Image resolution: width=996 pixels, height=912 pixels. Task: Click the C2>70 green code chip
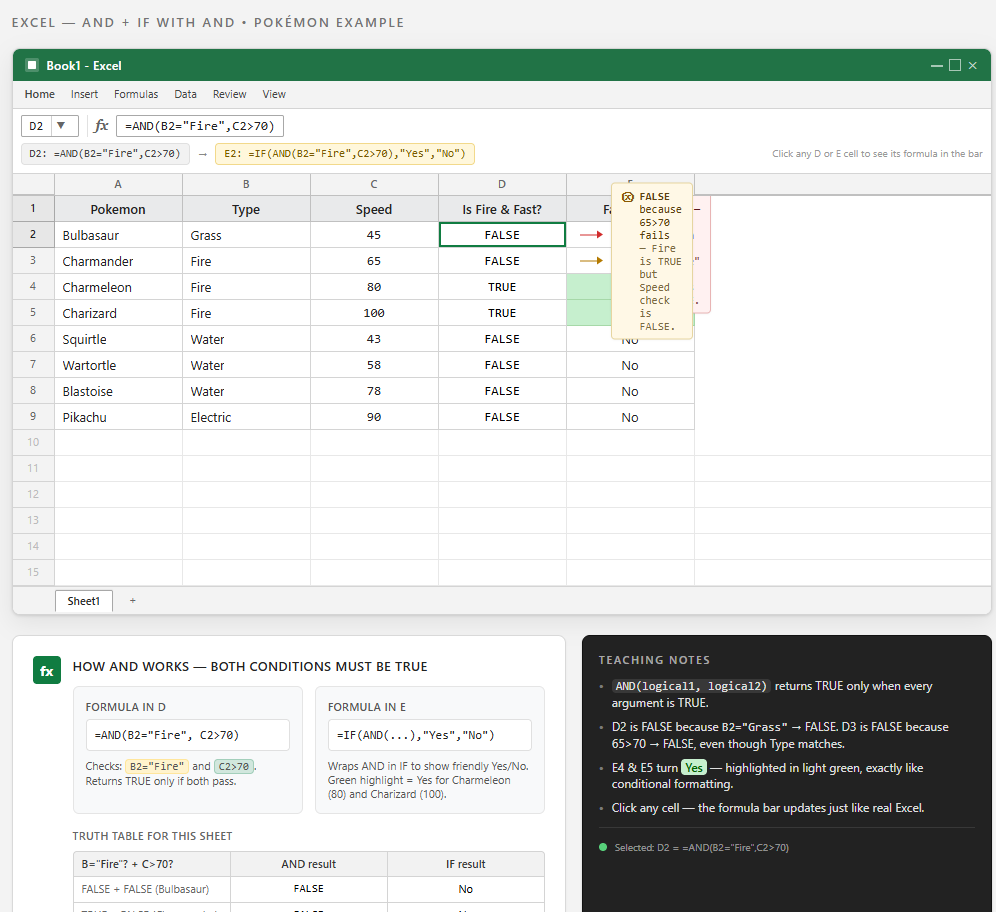(234, 767)
